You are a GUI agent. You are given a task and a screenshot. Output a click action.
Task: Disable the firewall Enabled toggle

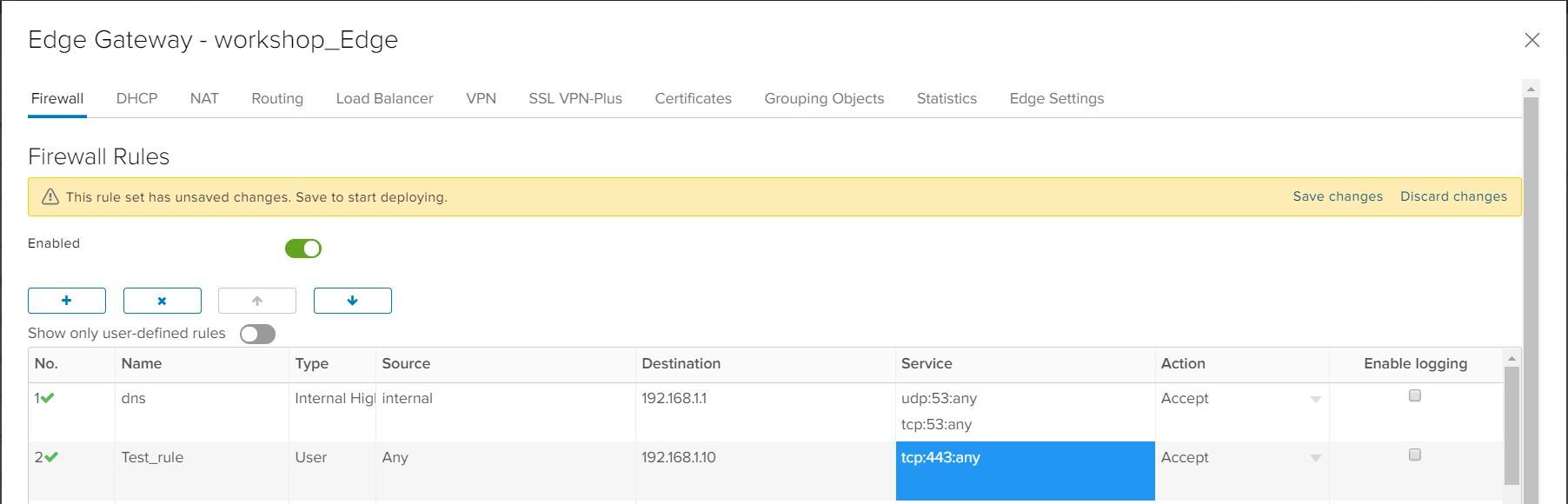tap(303, 249)
